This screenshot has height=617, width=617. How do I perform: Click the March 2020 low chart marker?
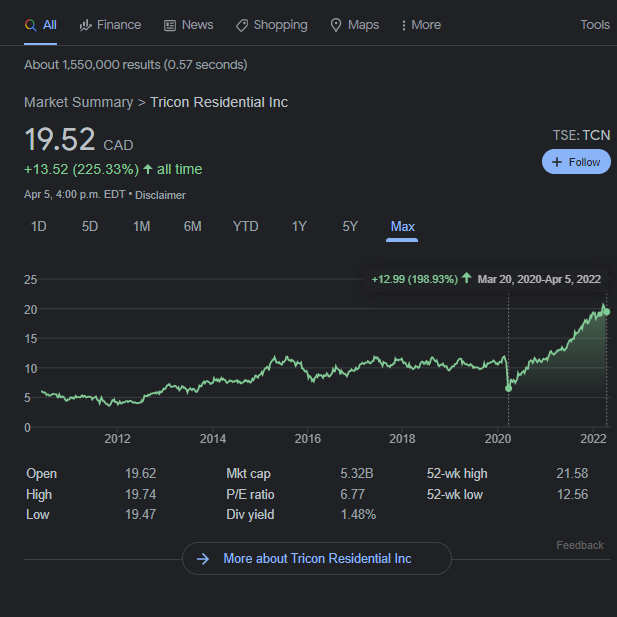pyautogui.click(x=508, y=388)
